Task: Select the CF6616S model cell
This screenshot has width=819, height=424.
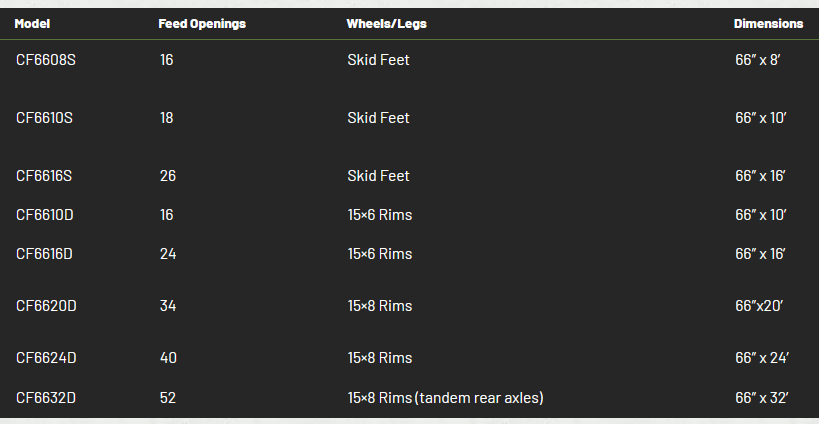Action: (44, 176)
